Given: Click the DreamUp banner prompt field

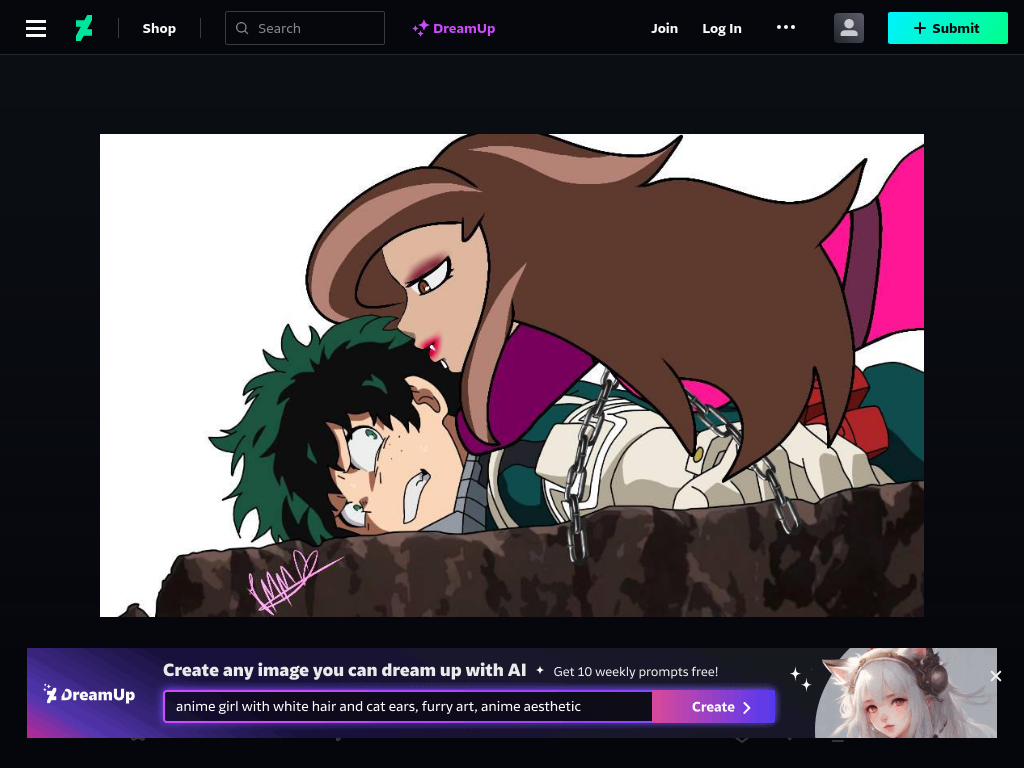Looking at the screenshot, I should point(408,707).
